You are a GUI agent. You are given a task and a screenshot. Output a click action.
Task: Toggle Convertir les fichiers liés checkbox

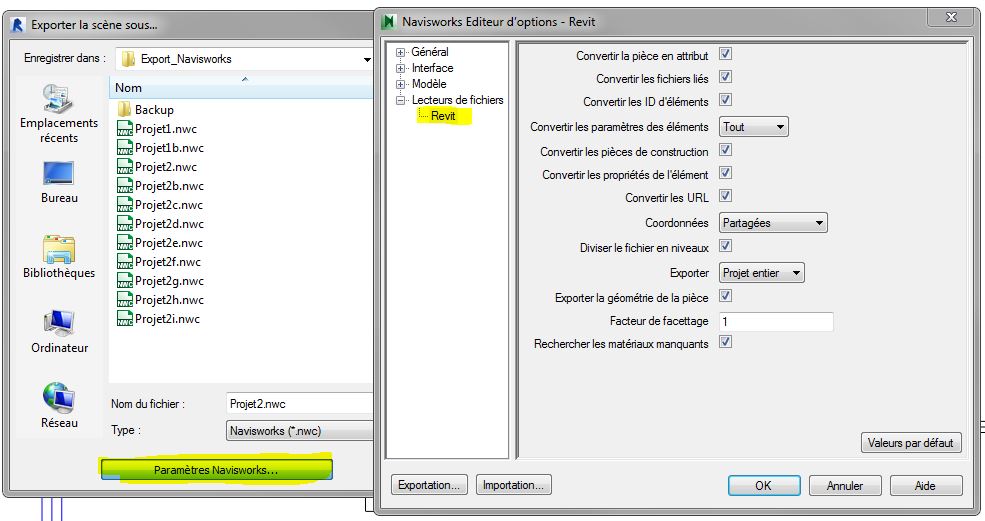(726, 77)
